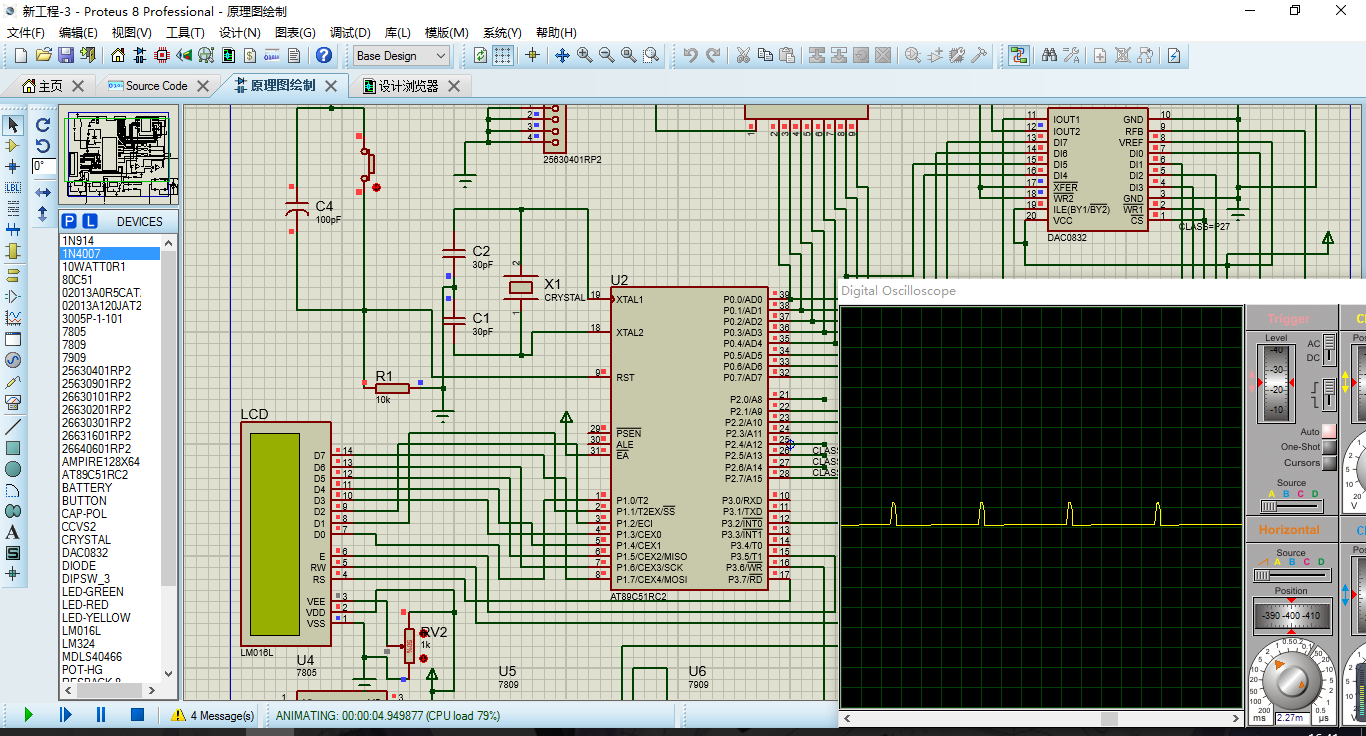This screenshot has width=1366, height=736.
Task: Open the 4 Message(s) log
Action: [x=213, y=716]
